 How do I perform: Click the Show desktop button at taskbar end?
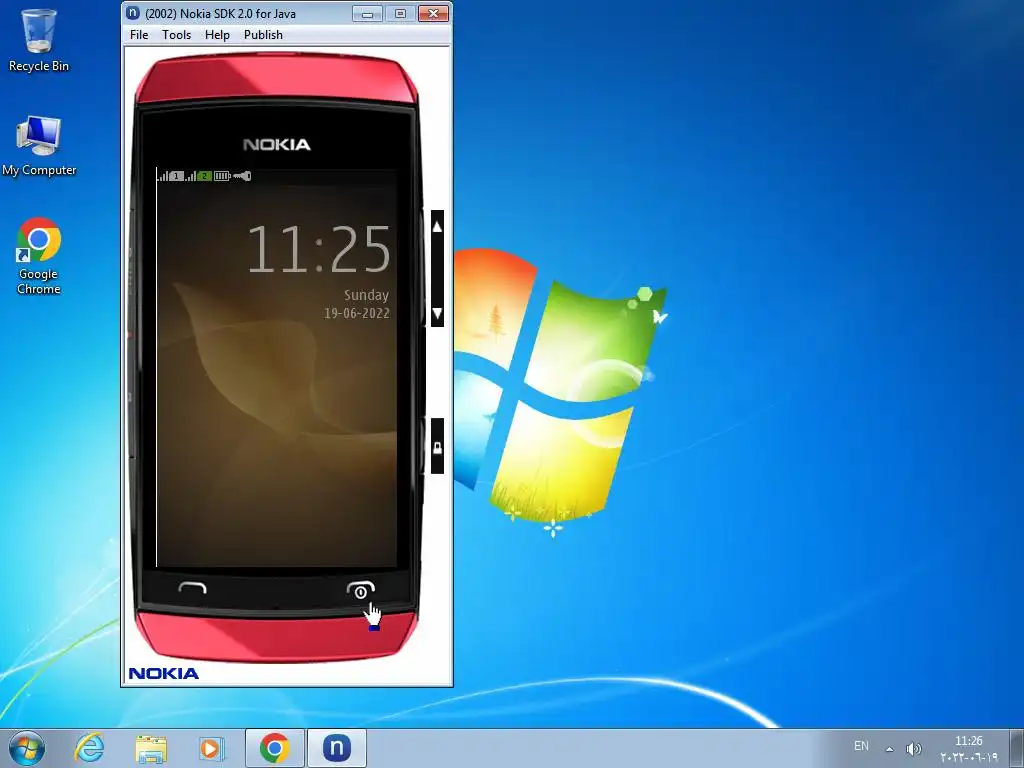(1017, 748)
